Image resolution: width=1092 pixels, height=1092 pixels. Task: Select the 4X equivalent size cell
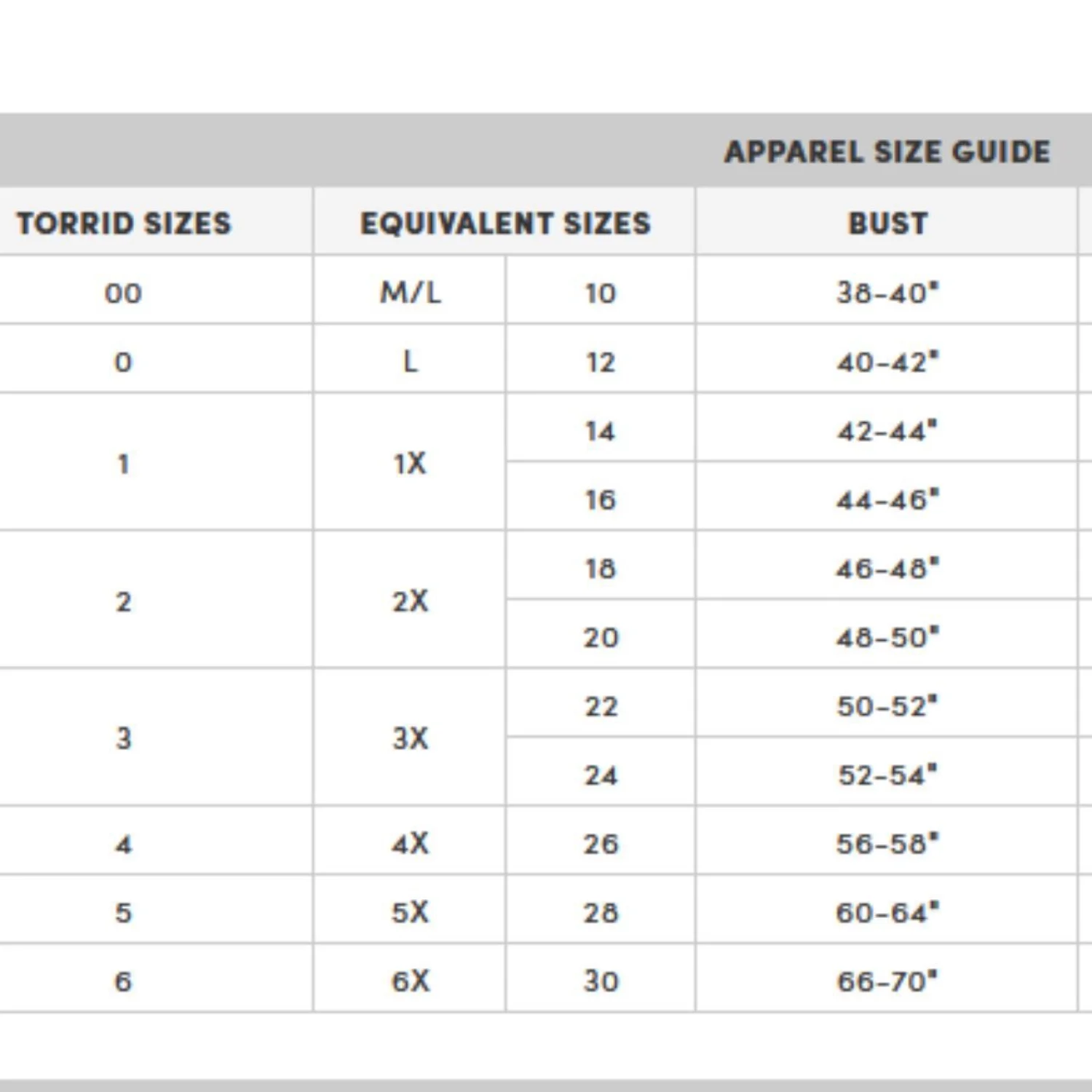410,843
